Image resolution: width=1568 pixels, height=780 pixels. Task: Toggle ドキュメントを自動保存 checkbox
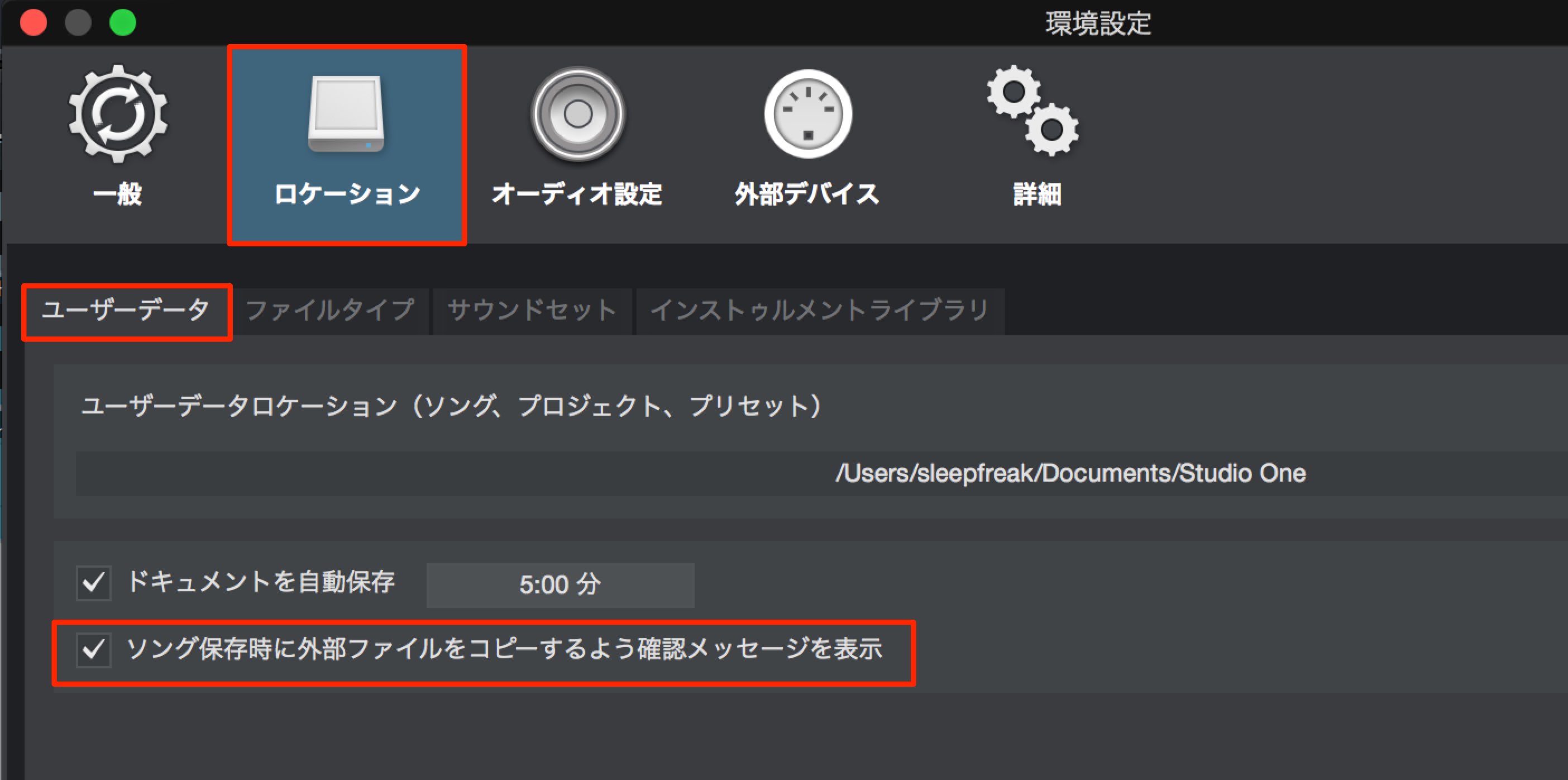tap(93, 583)
